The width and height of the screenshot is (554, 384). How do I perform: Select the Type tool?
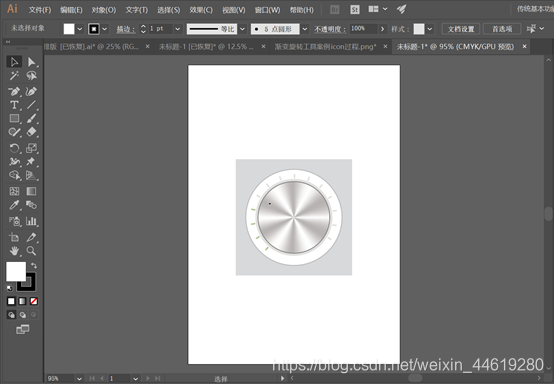tap(14, 105)
